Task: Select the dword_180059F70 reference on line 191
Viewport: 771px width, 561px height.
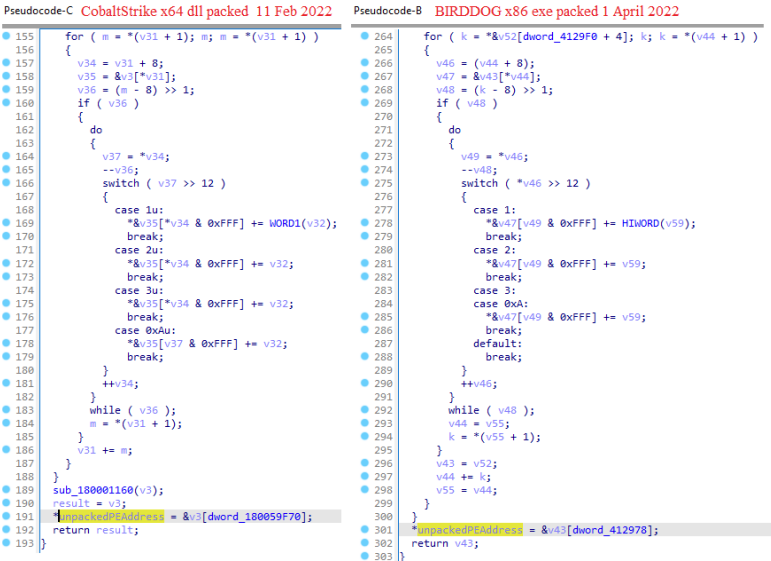Action: [x=254, y=517]
